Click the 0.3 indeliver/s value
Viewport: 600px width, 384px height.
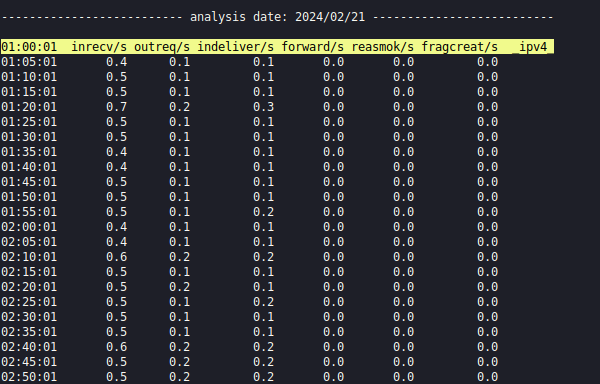tap(264, 107)
